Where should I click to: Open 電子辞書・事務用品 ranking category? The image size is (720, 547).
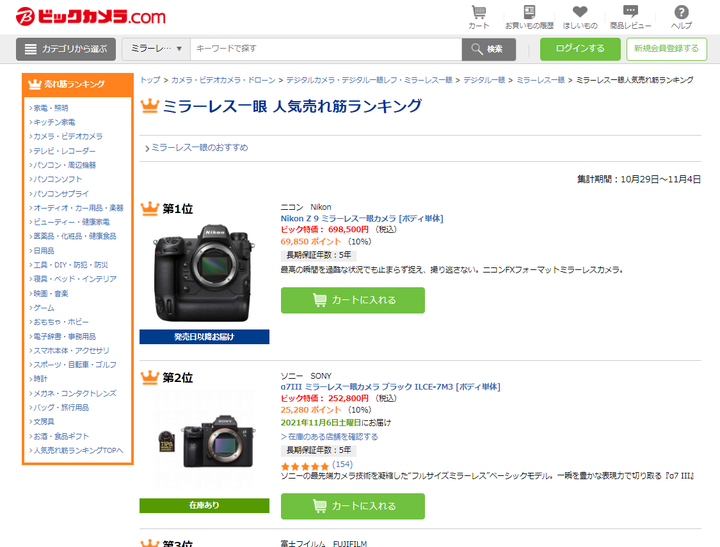pos(64,336)
